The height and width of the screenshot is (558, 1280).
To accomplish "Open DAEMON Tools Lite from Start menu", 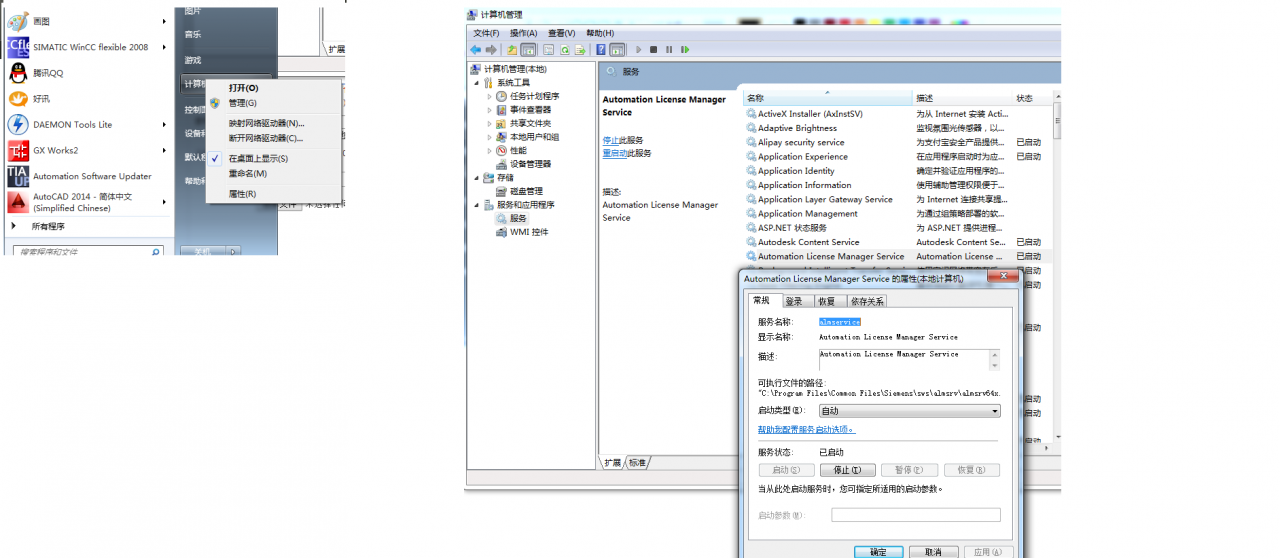I will coord(72,125).
